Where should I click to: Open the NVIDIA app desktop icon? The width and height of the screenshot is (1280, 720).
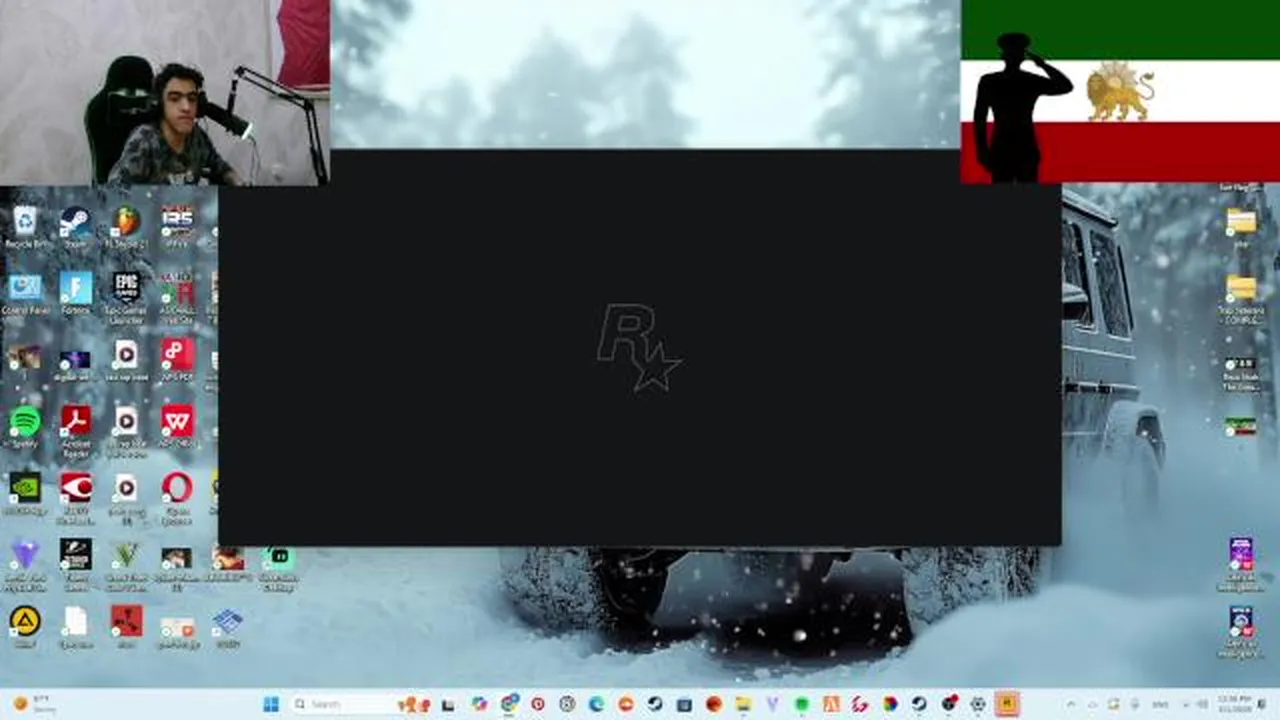click(x=25, y=494)
